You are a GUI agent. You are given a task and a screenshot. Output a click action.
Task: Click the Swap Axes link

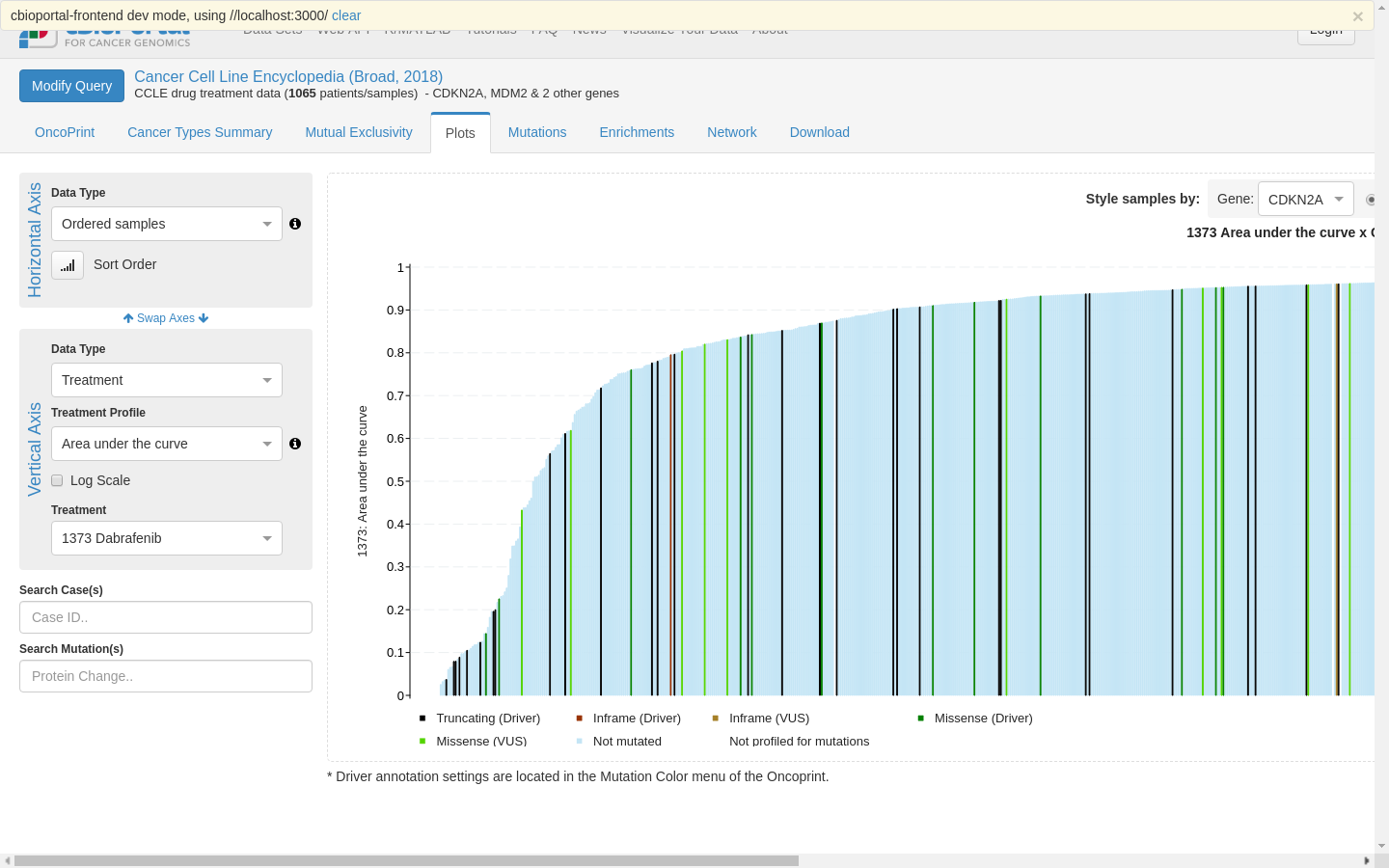(x=165, y=317)
